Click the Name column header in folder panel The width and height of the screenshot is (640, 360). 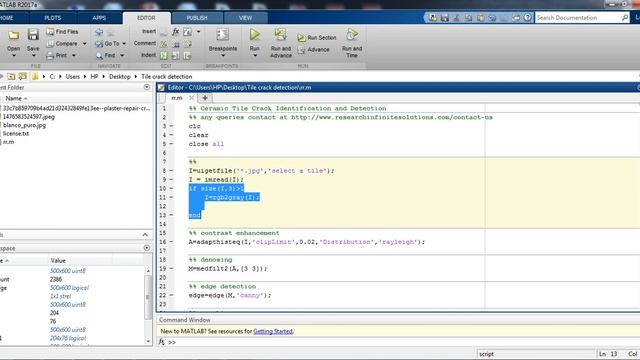click(x=16, y=98)
